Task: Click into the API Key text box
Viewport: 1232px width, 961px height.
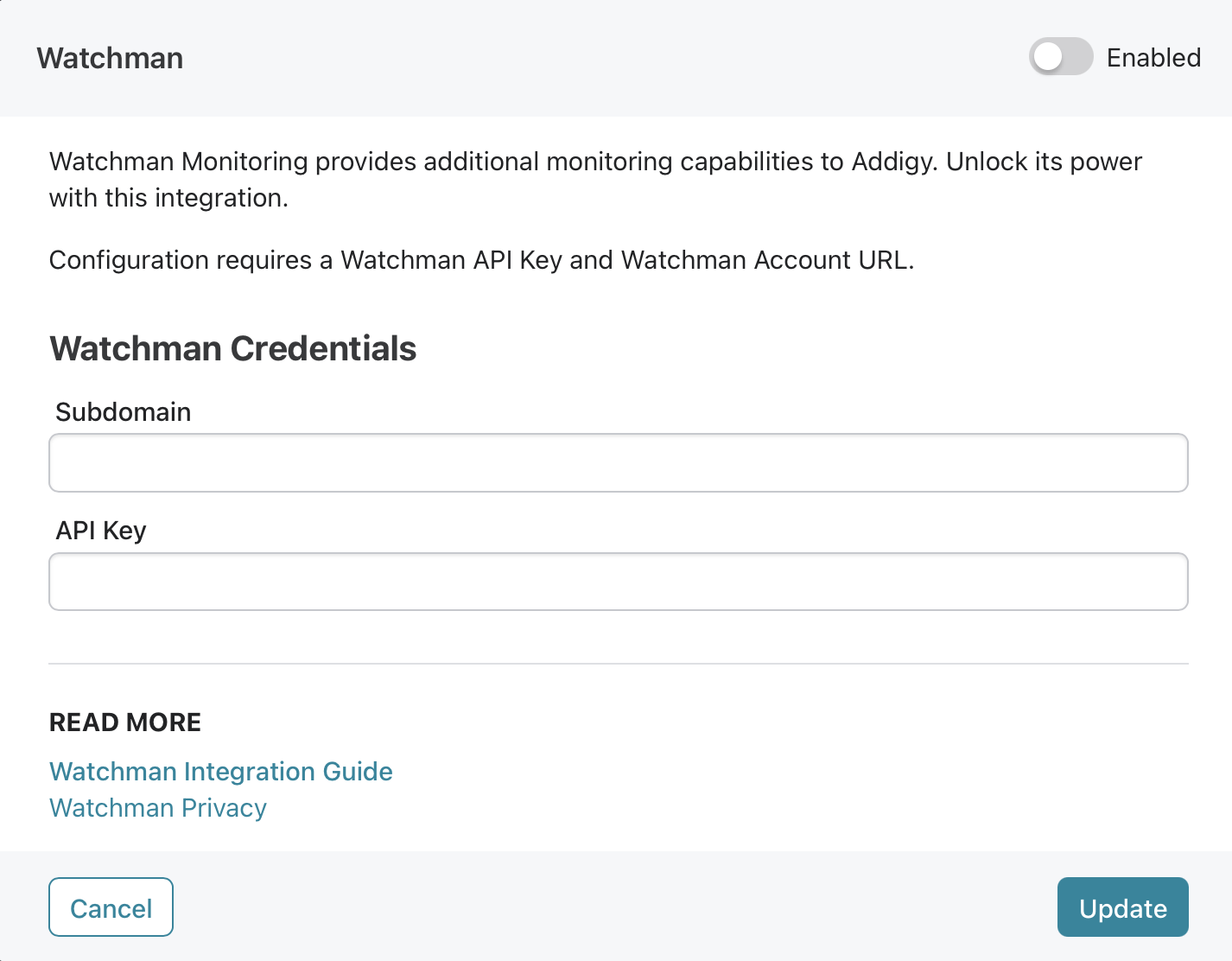Action: [x=619, y=582]
